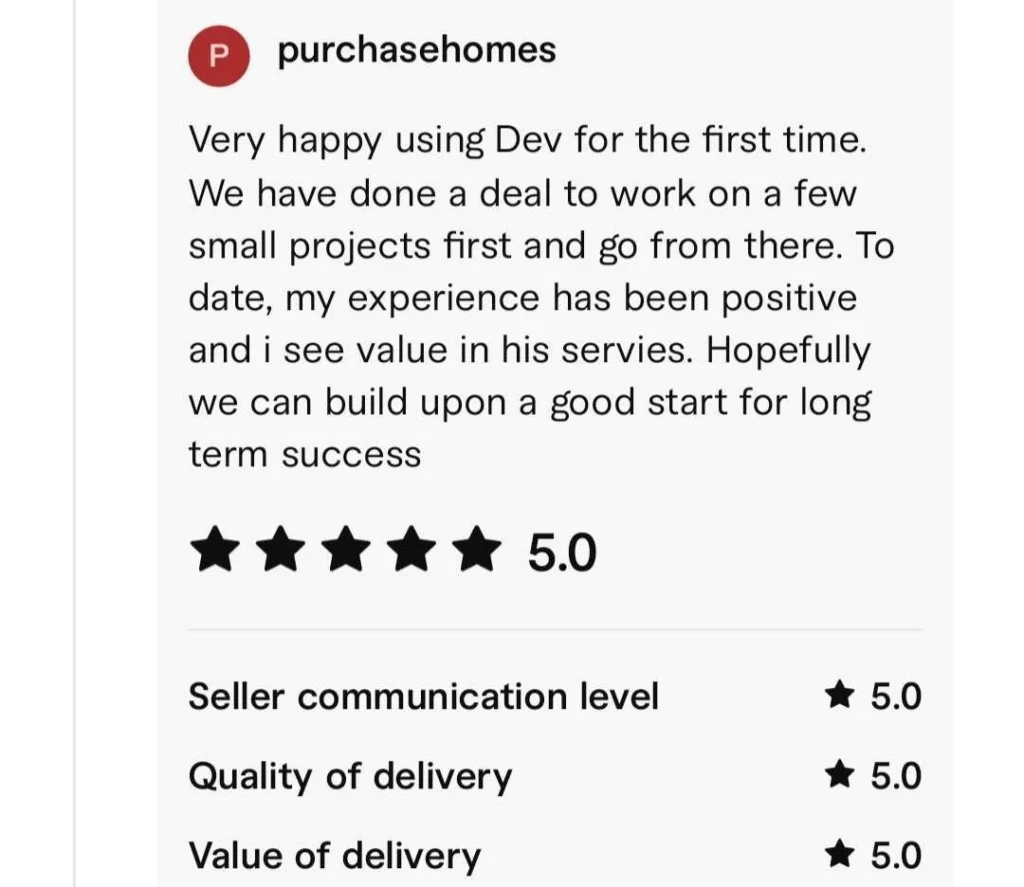The image size is (1024, 887).
Task: Click the words 'term success' ending the review
Action: (305, 455)
